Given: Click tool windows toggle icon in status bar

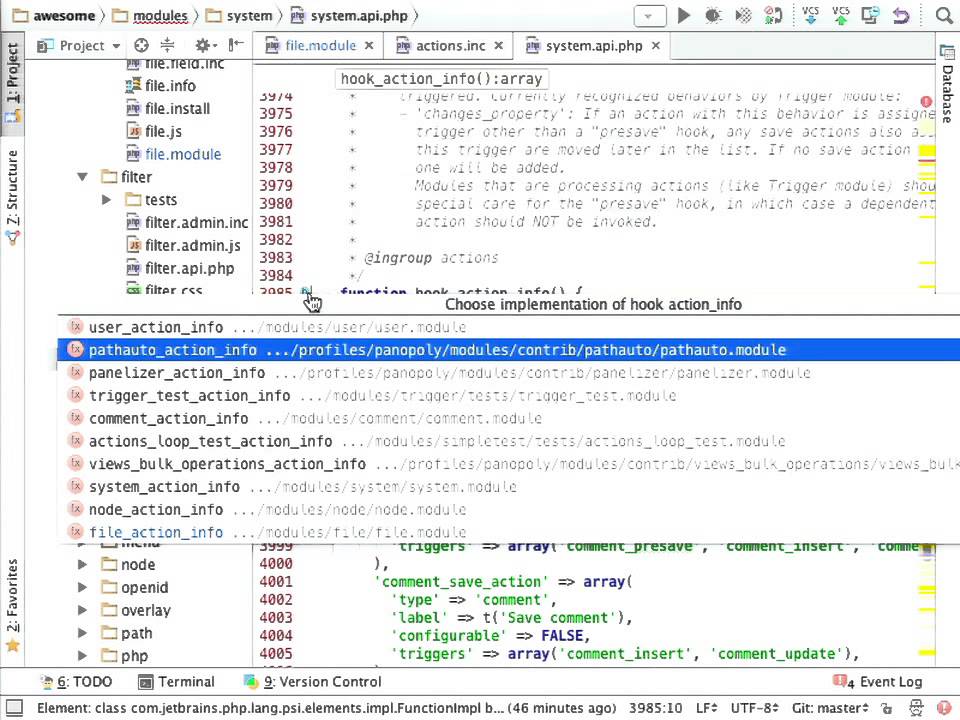Looking at the screenshot, I should pos(13,708).
